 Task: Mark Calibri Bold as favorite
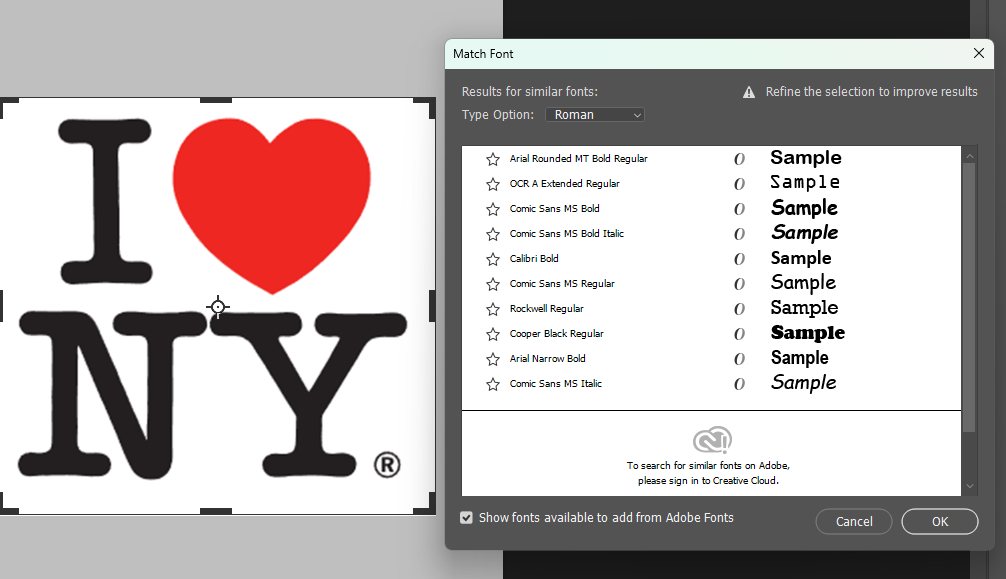tap(493, 259)
